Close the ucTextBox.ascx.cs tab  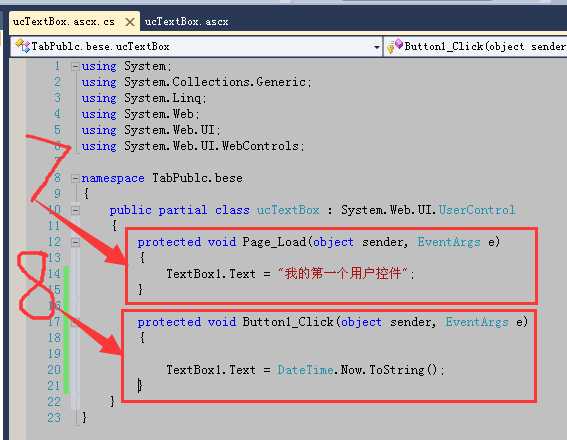click(130, 22)
